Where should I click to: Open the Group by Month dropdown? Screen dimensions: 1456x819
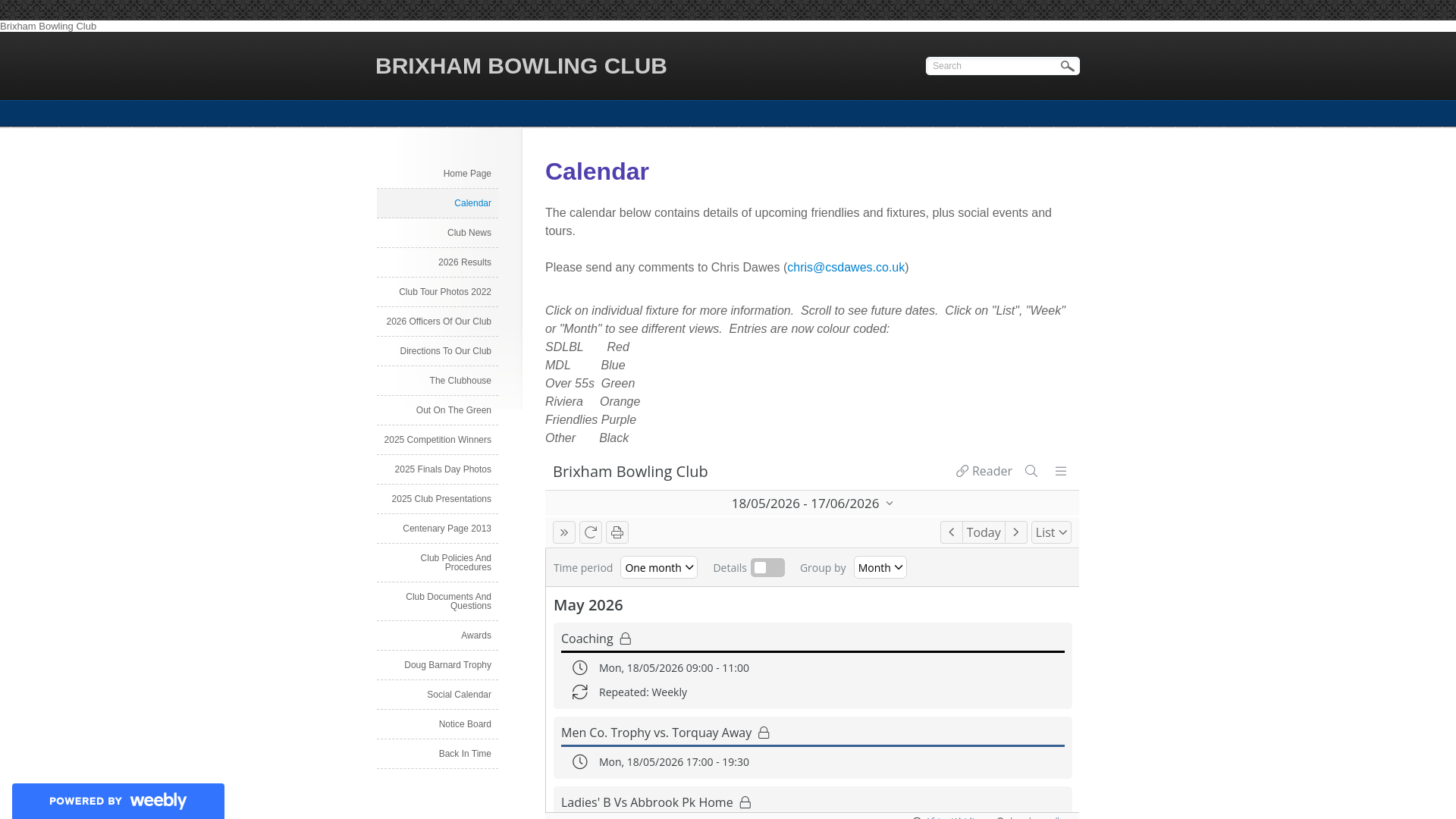[x=880, y=567]
